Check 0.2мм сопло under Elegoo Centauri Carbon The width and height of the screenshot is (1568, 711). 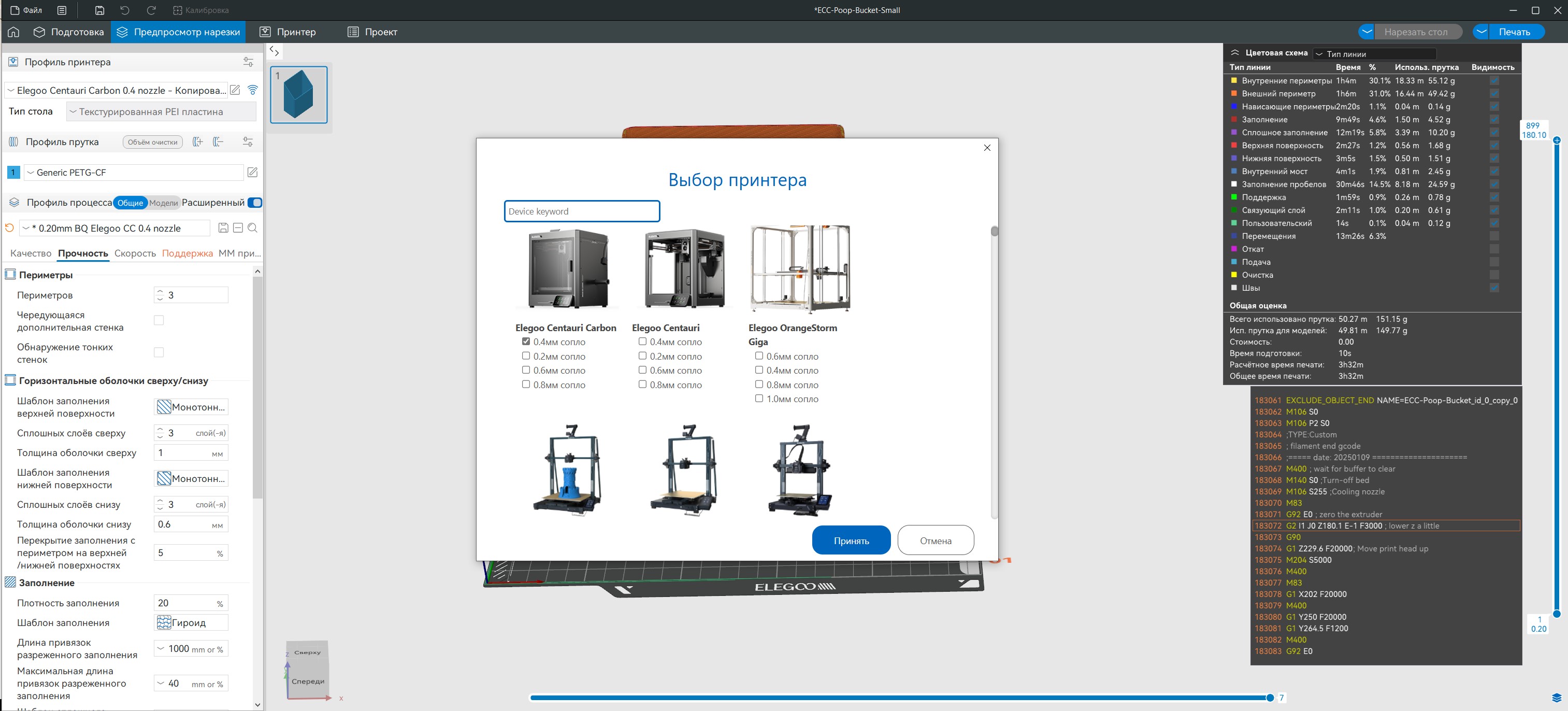coord(526,355)
